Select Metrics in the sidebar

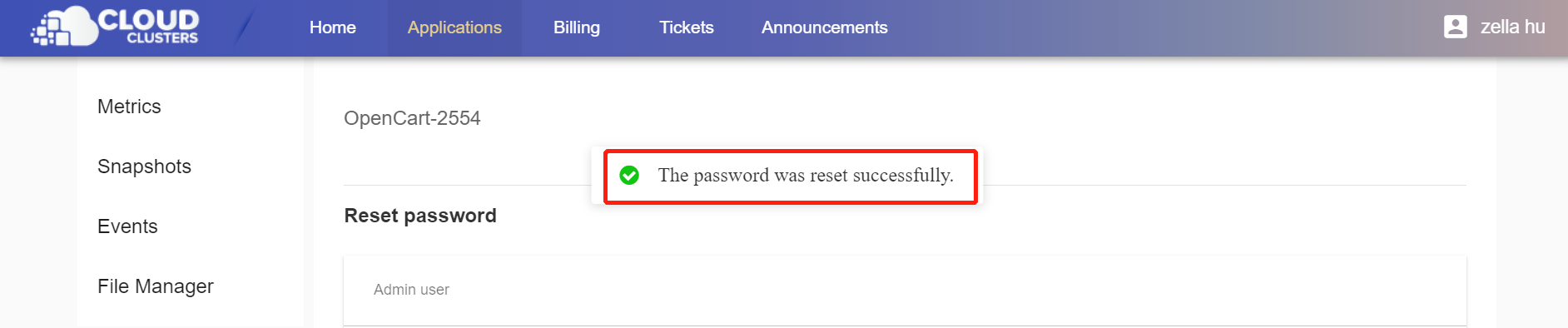point(129,107)
